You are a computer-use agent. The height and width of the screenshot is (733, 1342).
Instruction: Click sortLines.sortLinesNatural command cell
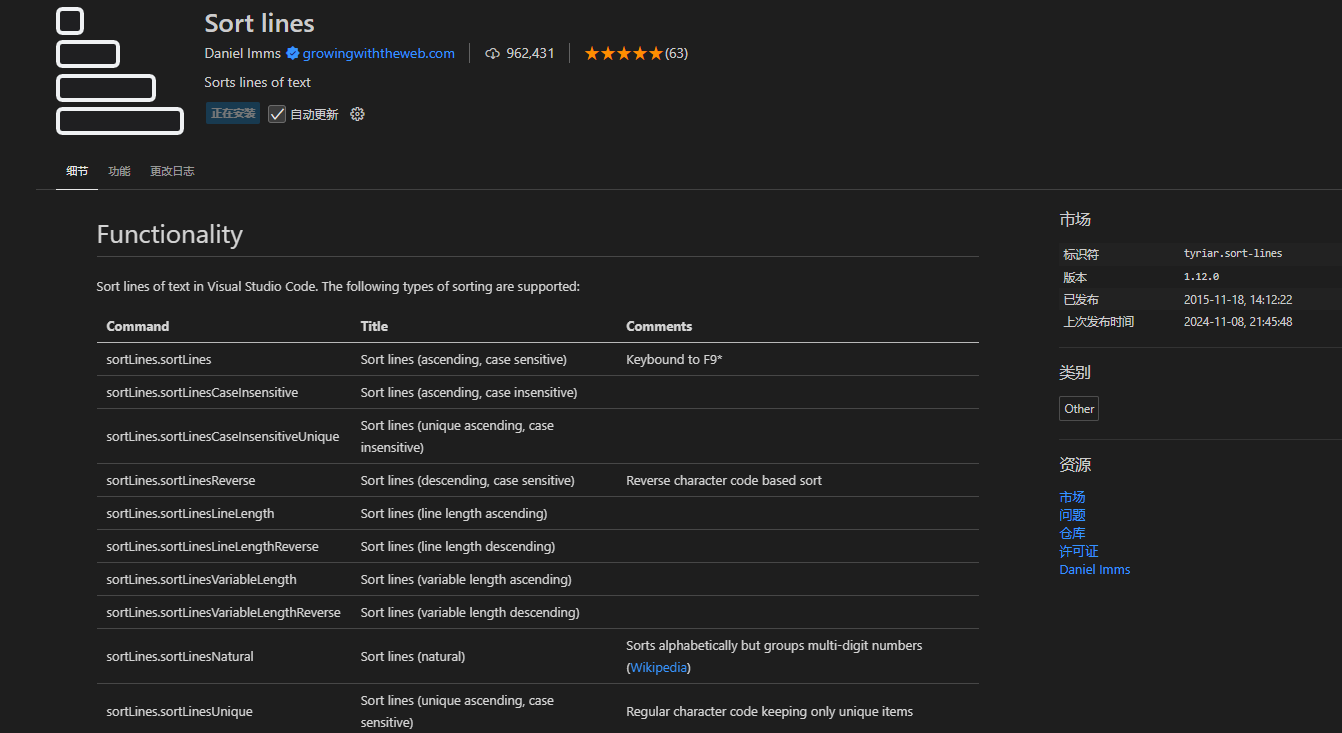pos(180,656)
